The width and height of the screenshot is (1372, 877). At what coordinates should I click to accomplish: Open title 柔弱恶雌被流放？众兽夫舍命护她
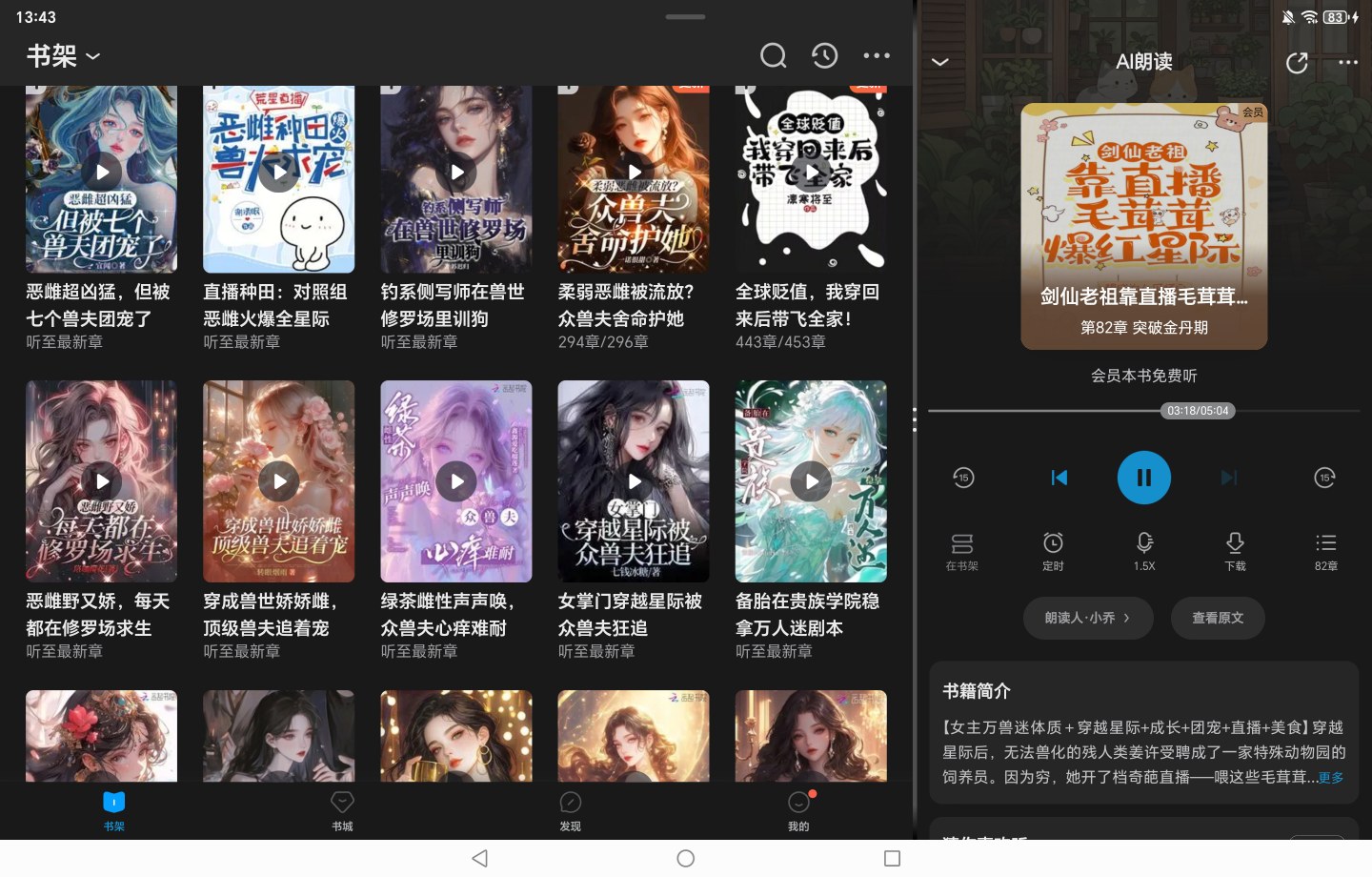626,305
